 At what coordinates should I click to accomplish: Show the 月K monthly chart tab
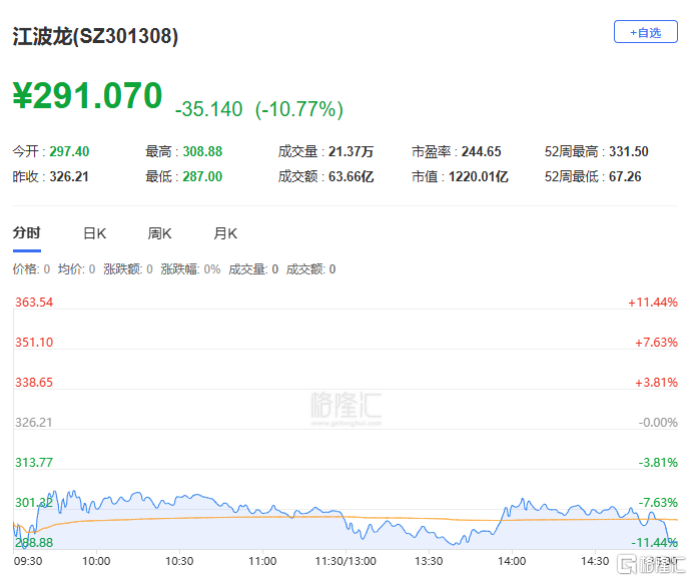click(x=225, y=233)
